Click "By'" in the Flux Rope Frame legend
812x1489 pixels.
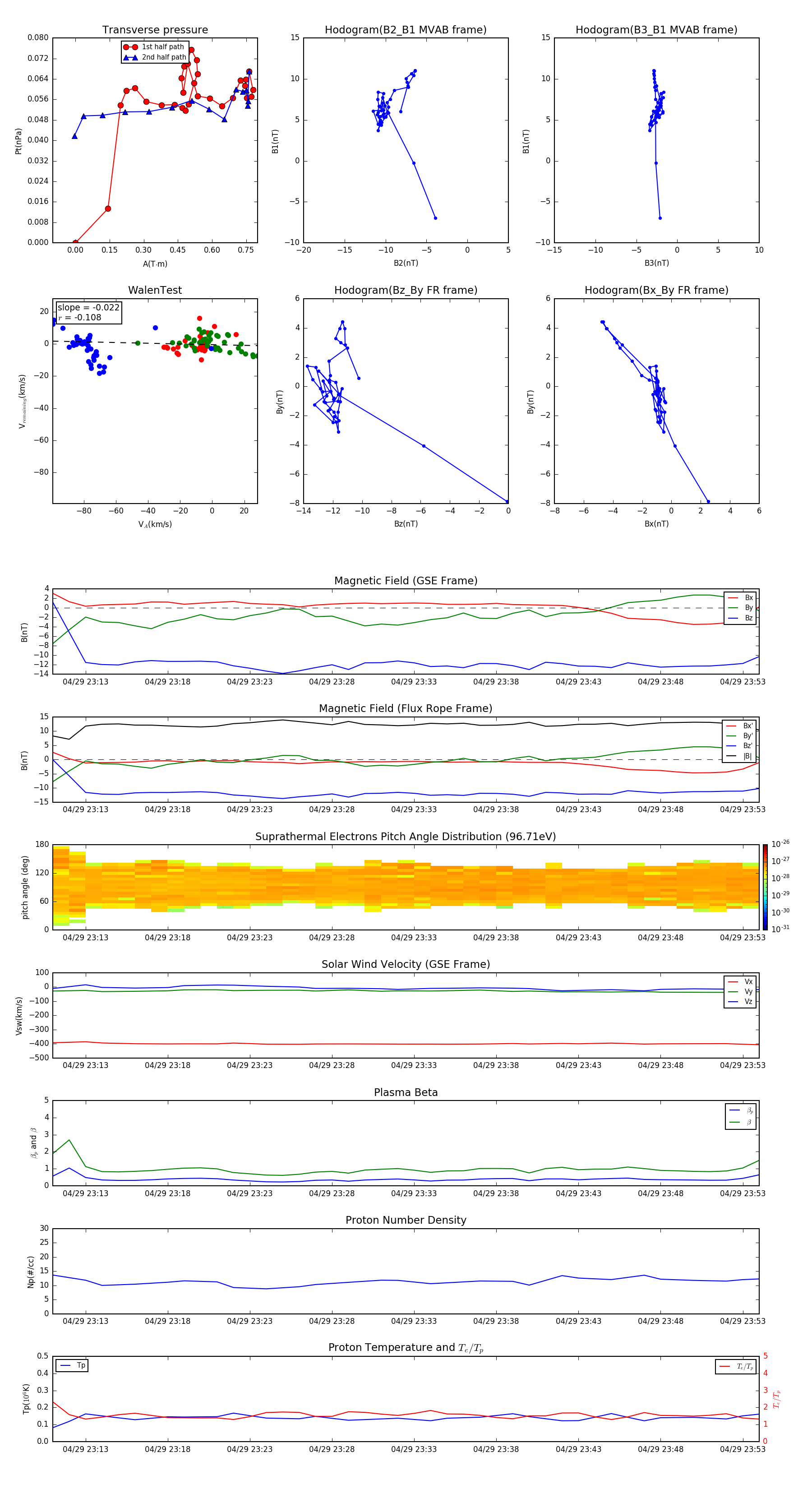[740, 736]
